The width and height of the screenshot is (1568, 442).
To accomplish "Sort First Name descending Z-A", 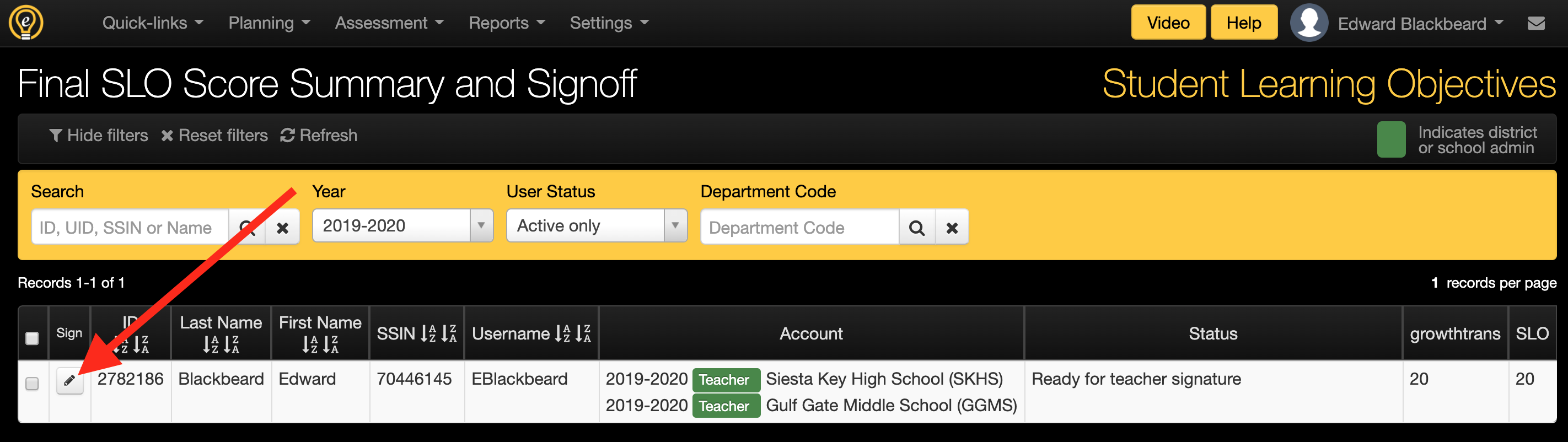I will click(330, 344).
